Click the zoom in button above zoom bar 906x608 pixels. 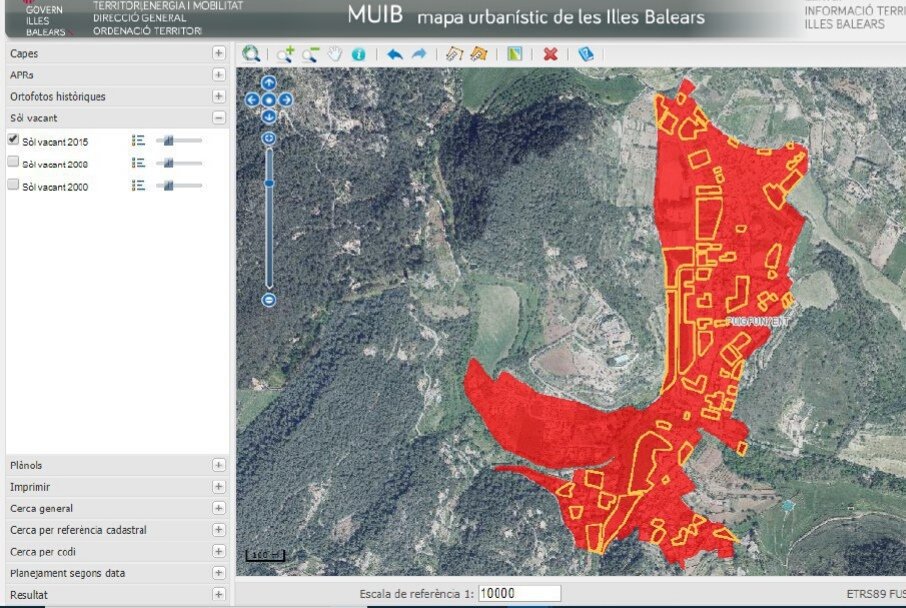click(269, 138)
